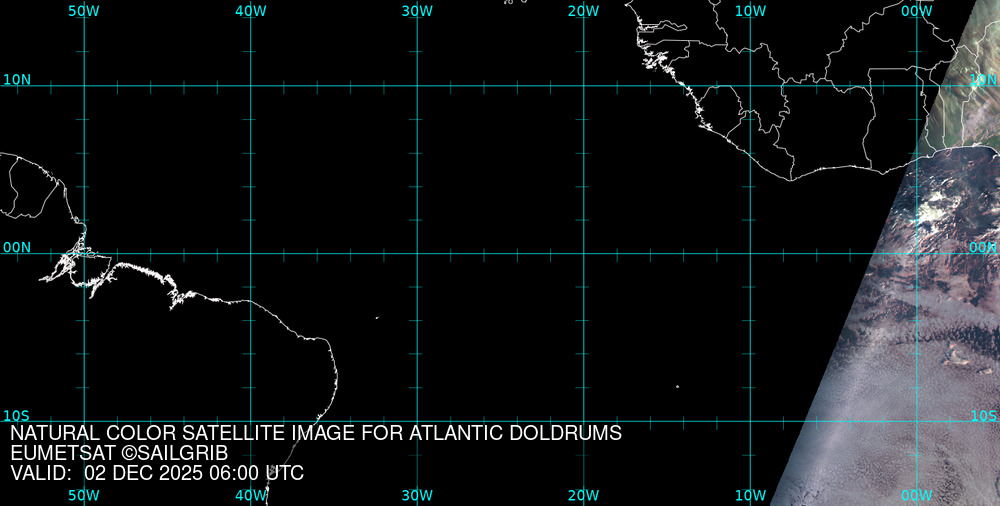Click the bottom 30W longitude label
The image size is (1000, 506).
click(417, 495)
